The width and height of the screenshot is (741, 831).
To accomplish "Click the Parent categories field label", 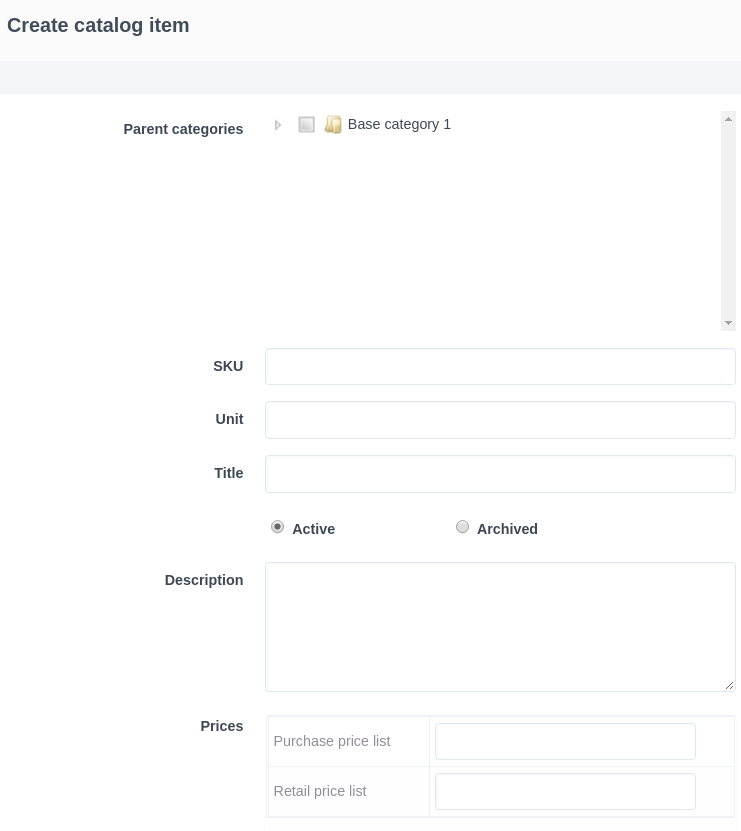I will 183,129.
